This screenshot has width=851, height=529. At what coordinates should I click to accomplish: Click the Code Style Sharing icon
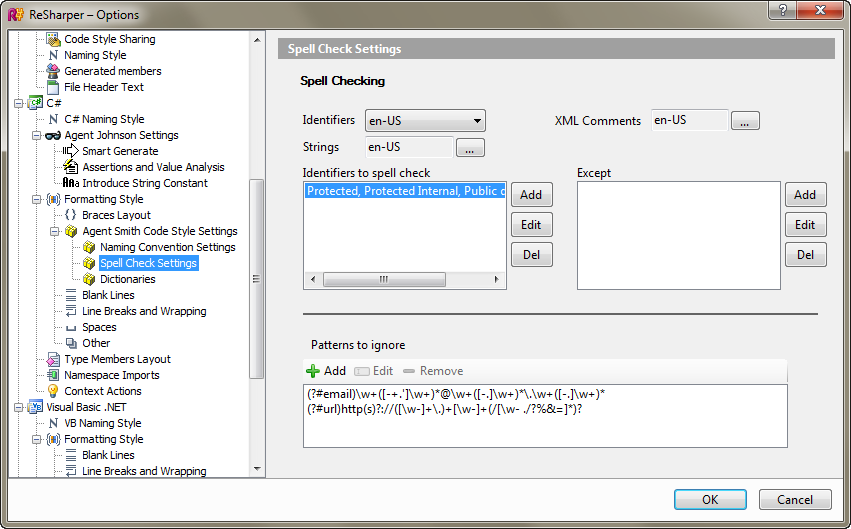click(x=53, y=39)
